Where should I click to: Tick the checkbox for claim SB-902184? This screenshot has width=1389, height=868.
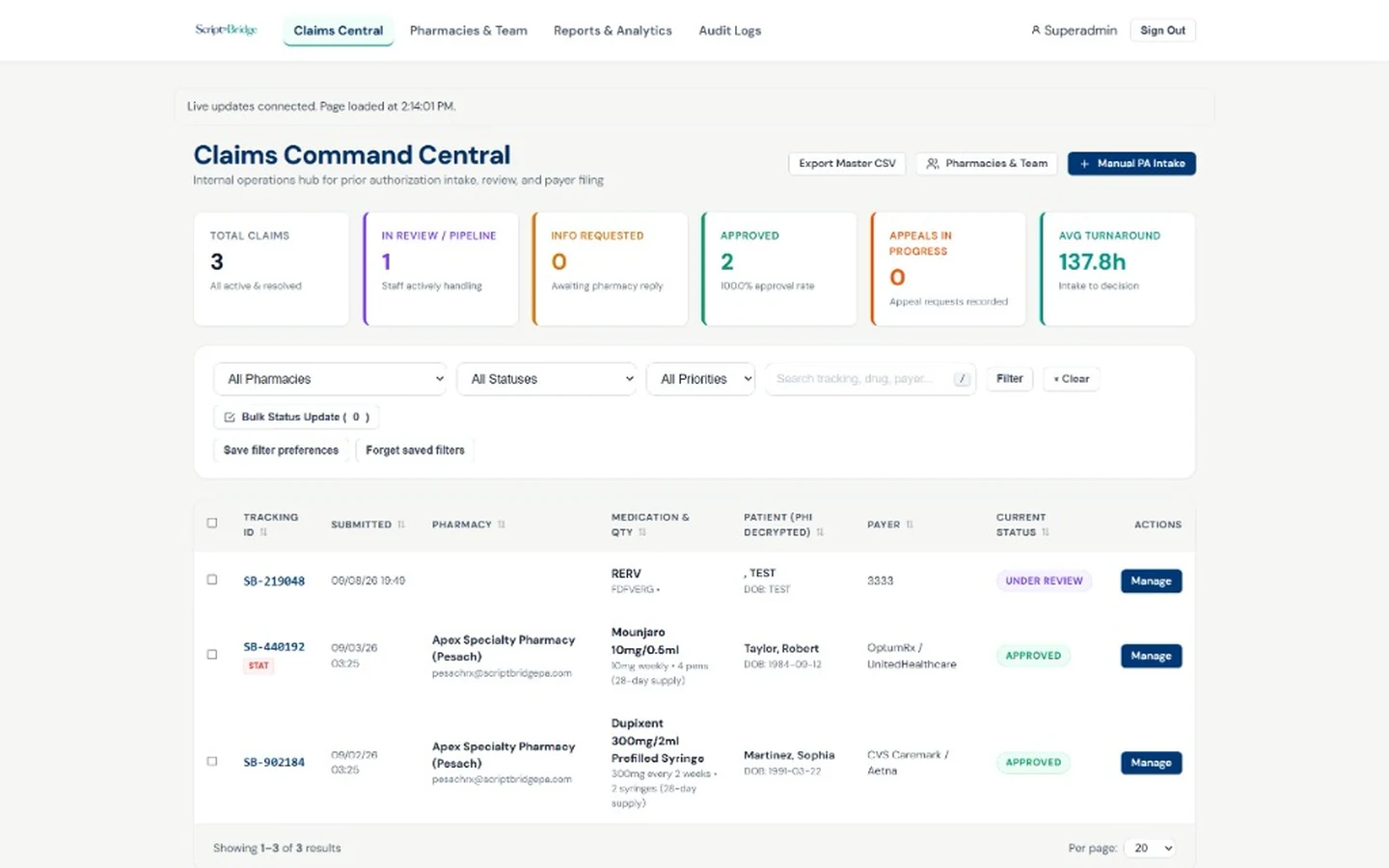pos(212,761)
